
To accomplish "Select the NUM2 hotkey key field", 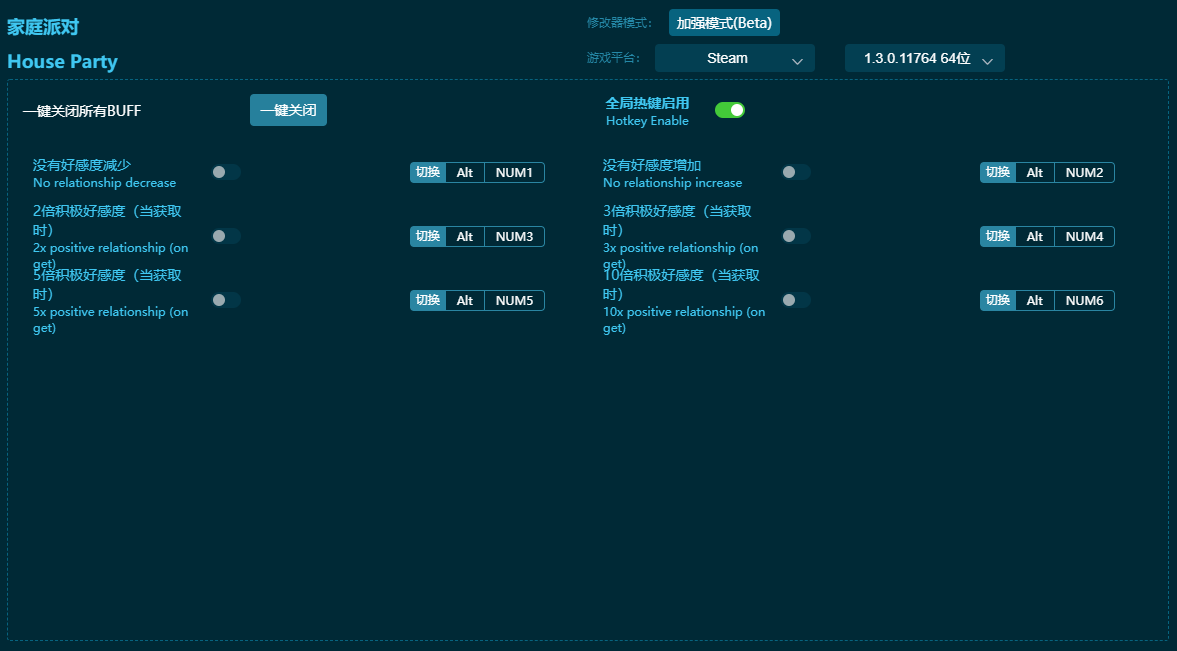I will pos(1084,172).
